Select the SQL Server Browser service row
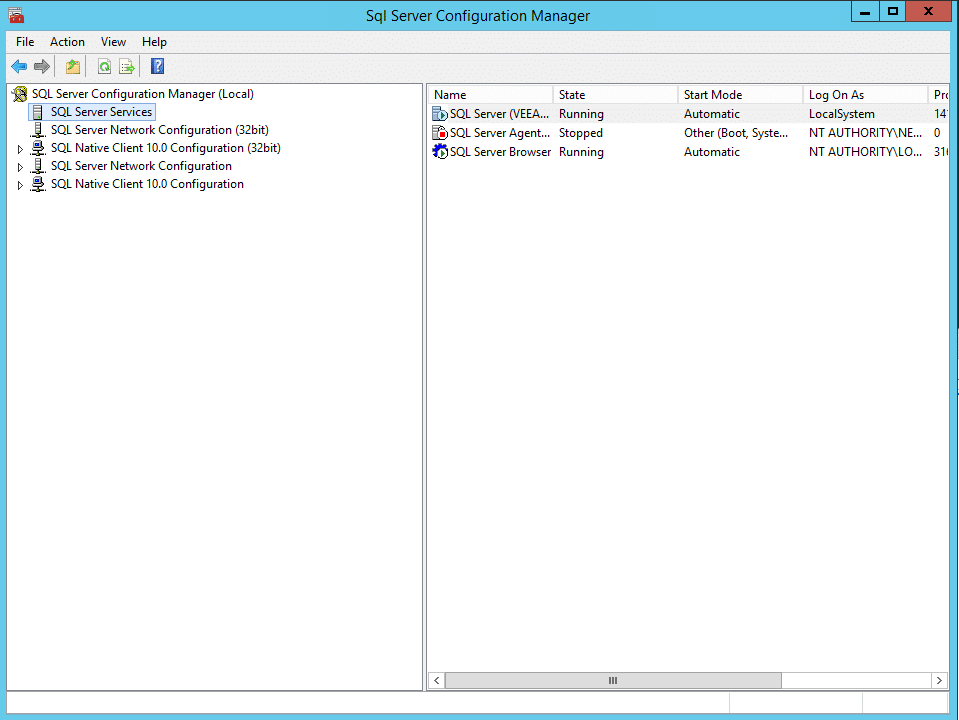This screenshot has width=959, height=720. click(x=689, y=152)
